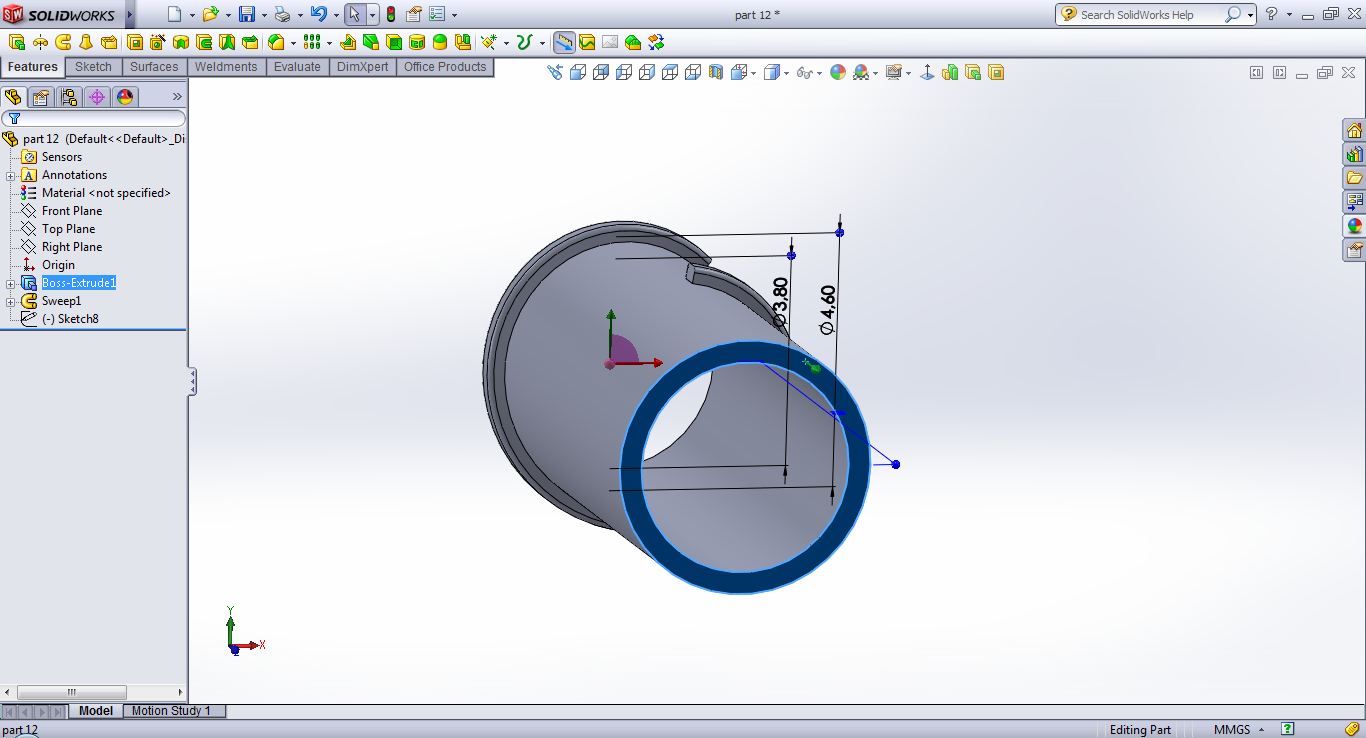Select the Extruded Boss/Base tool
Viewport: 1366px width, 738px height.
click(x=17, y=42)
